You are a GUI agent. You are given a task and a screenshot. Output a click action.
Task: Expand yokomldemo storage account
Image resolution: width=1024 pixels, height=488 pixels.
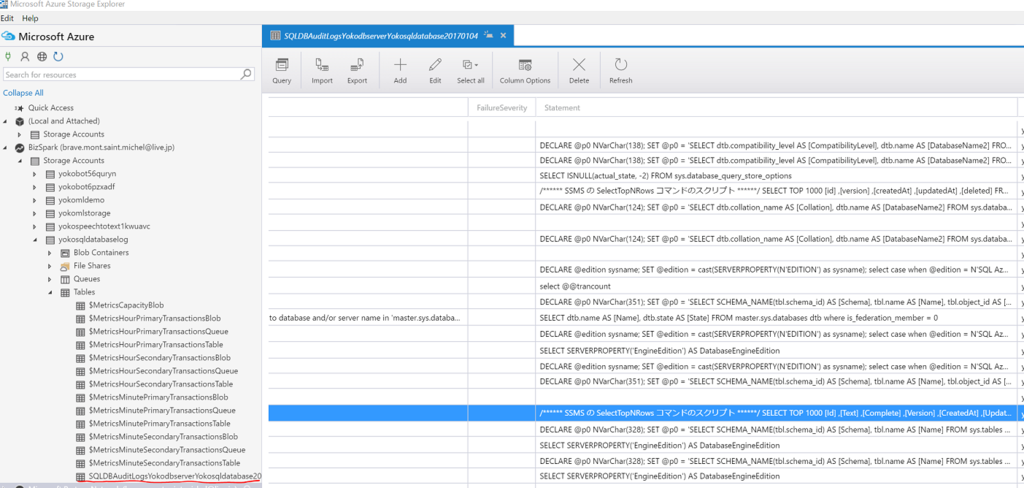[x=35, y=200]
